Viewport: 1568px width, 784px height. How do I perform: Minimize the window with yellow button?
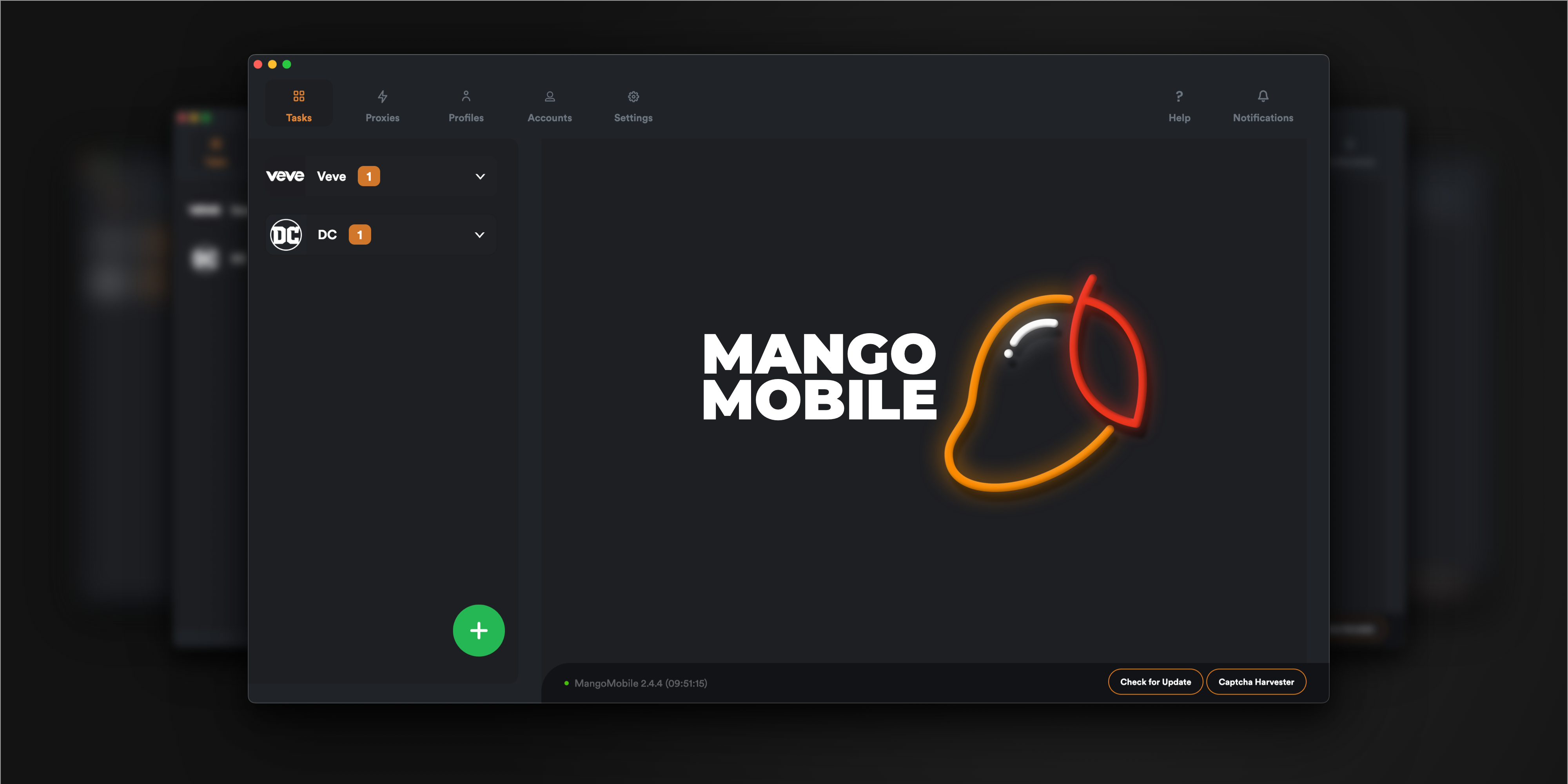272,65
